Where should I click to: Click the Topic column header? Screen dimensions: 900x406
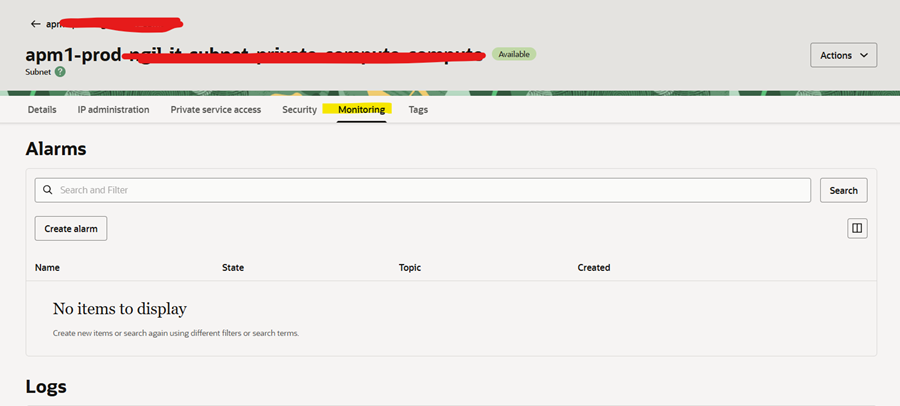[x=410, y=268]
